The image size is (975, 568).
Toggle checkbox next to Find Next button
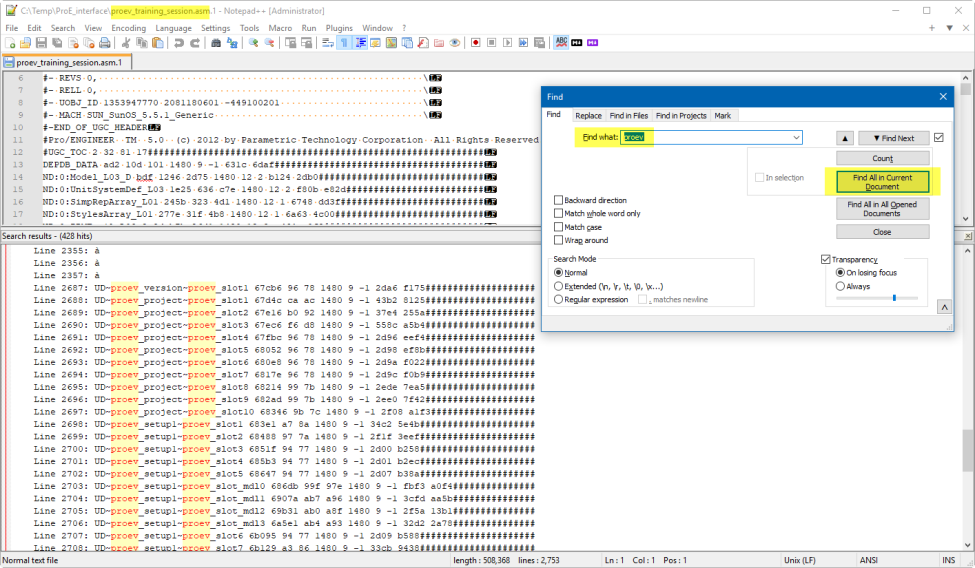pos(939,137)
